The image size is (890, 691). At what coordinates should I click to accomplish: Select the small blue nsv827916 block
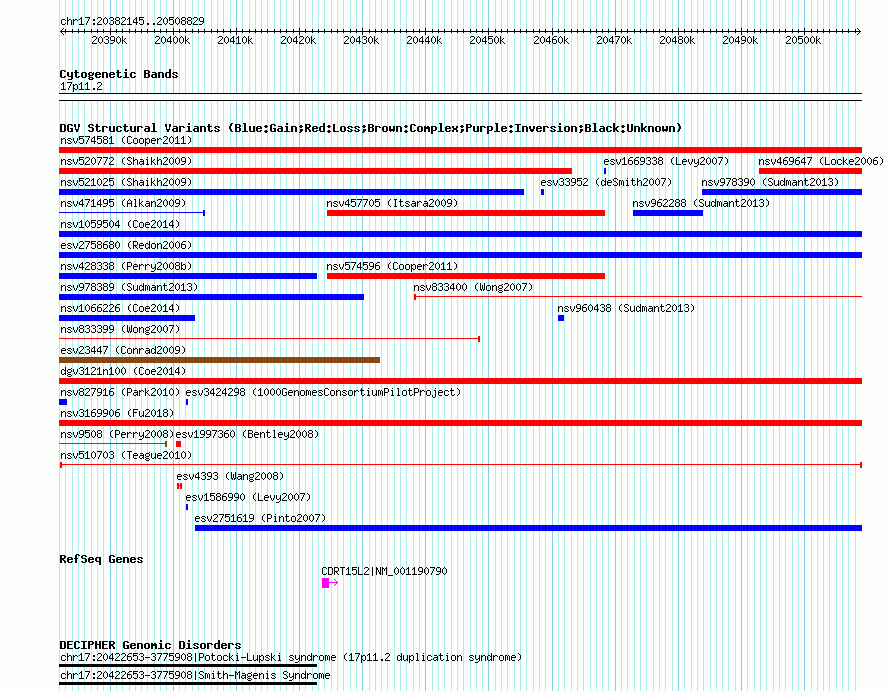63,402
